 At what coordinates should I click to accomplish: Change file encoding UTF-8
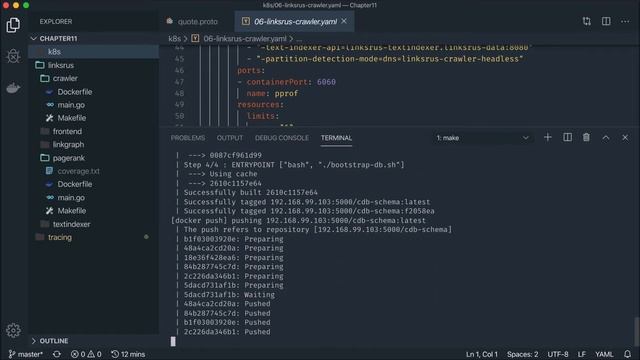coord(558,354)
